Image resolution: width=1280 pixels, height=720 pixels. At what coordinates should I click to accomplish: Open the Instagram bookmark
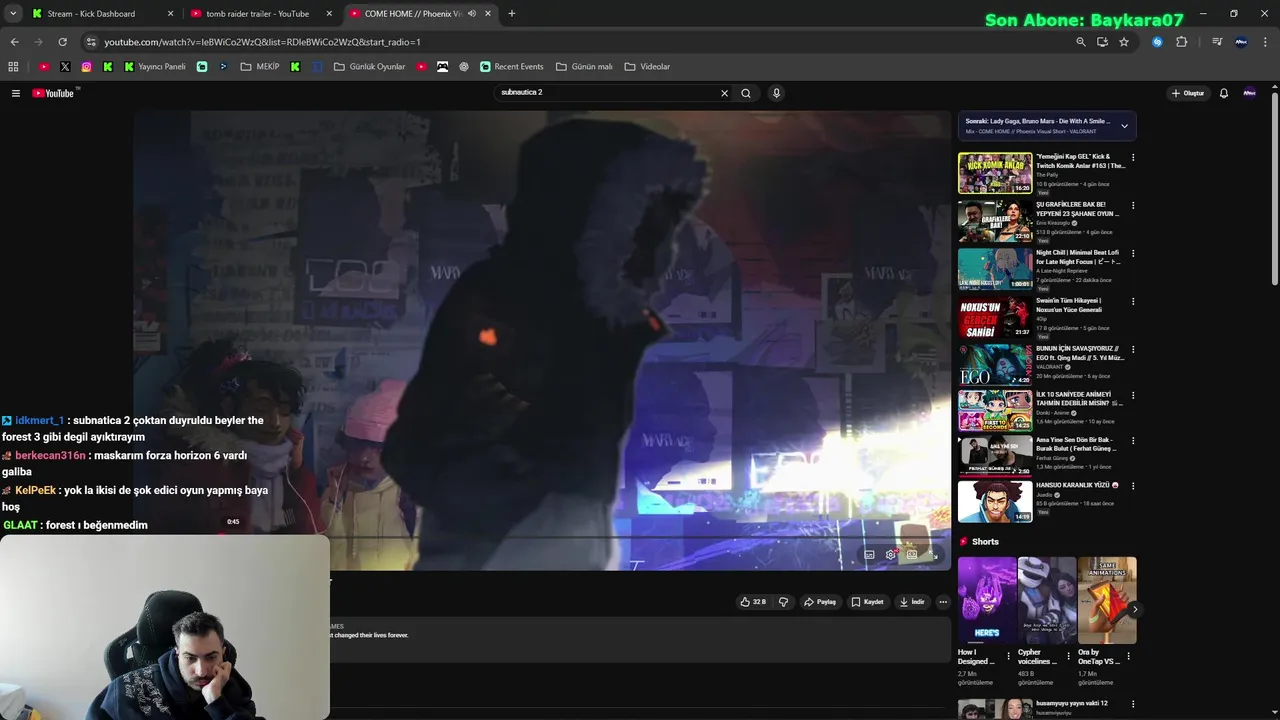click(86, 67)
